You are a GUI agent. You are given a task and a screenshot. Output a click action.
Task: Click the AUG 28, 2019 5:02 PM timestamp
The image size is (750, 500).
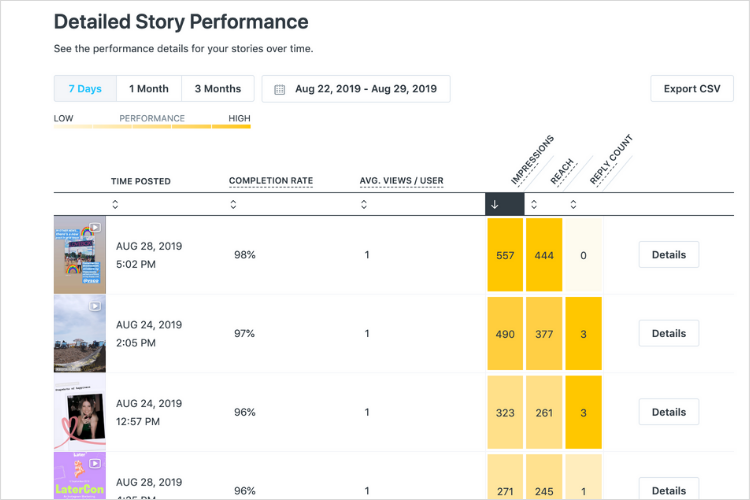149,255
